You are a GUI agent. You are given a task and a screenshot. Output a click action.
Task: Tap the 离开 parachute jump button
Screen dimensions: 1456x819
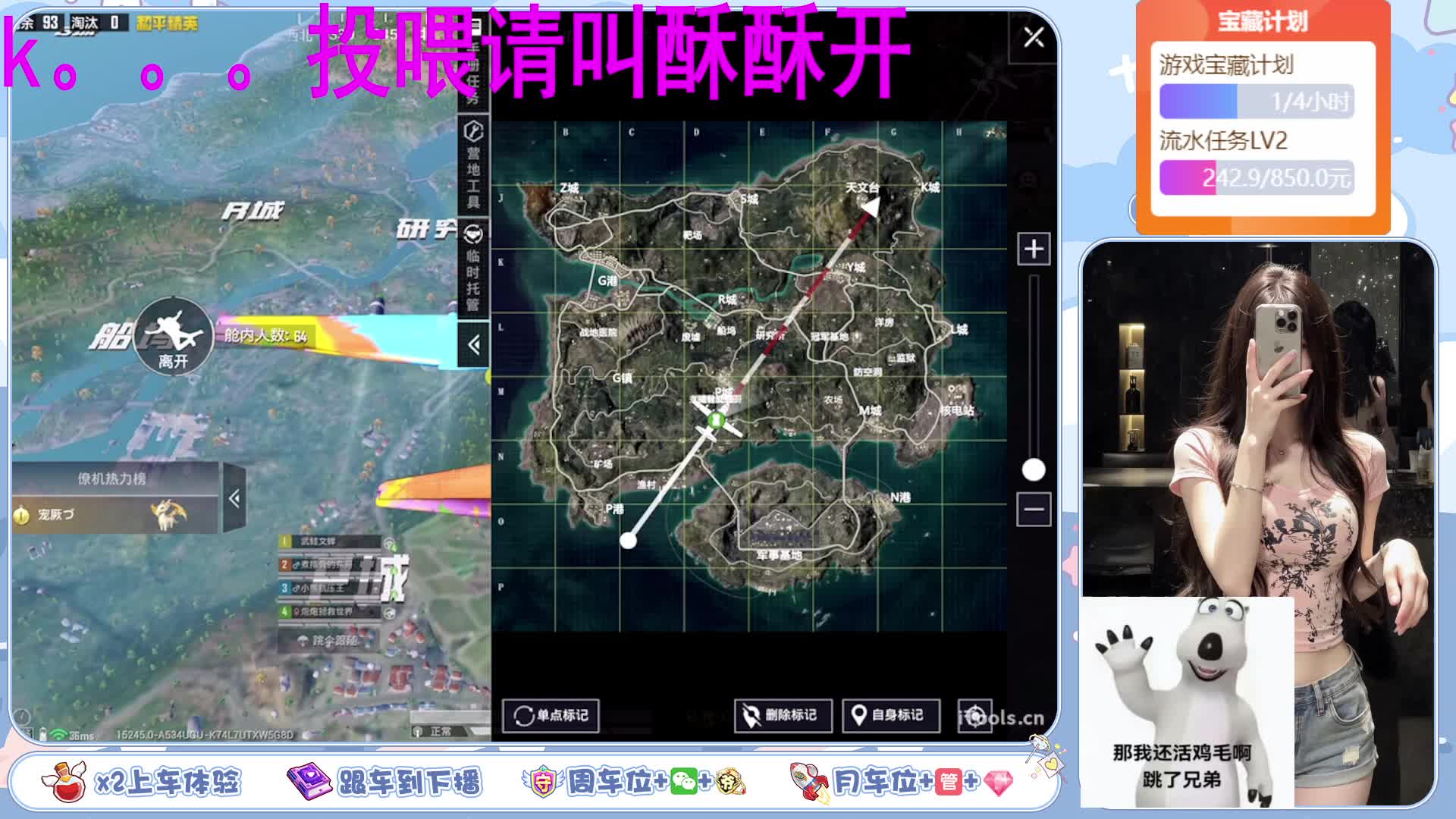[173, 337]
